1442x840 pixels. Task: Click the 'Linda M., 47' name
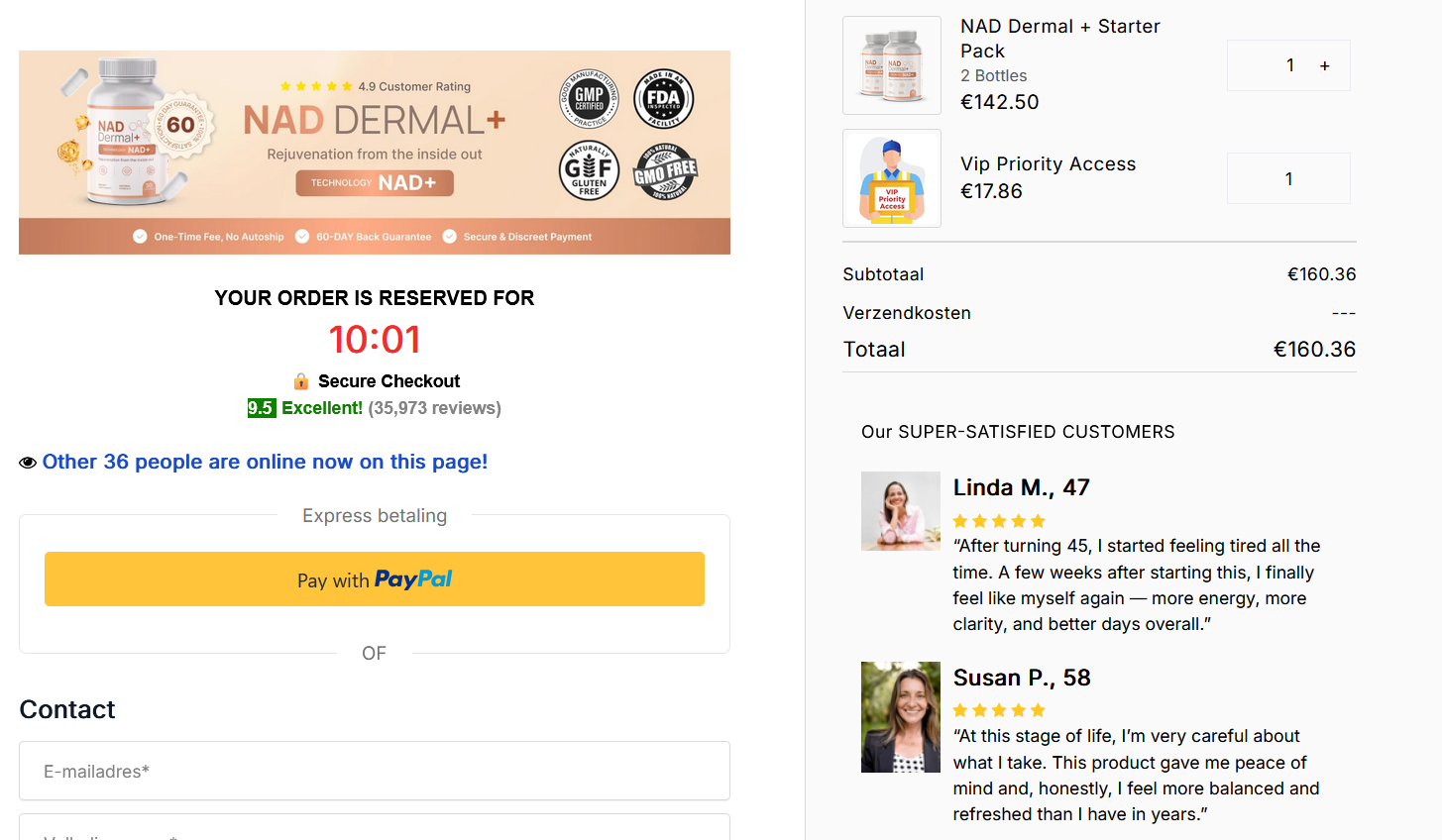pyautogui.click(x=1022, y=487)
